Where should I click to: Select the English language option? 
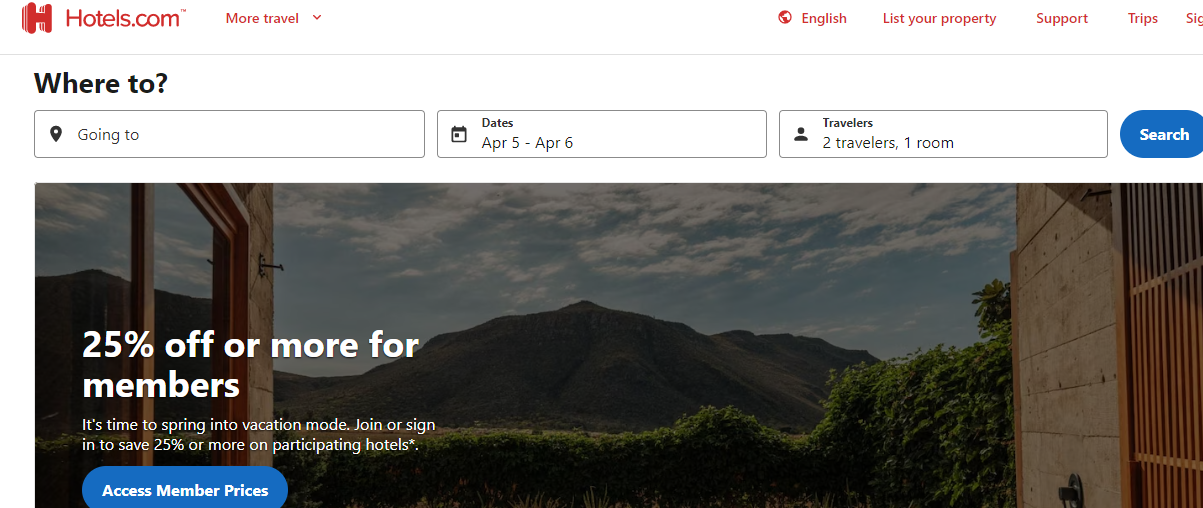(x=824, y=18)
